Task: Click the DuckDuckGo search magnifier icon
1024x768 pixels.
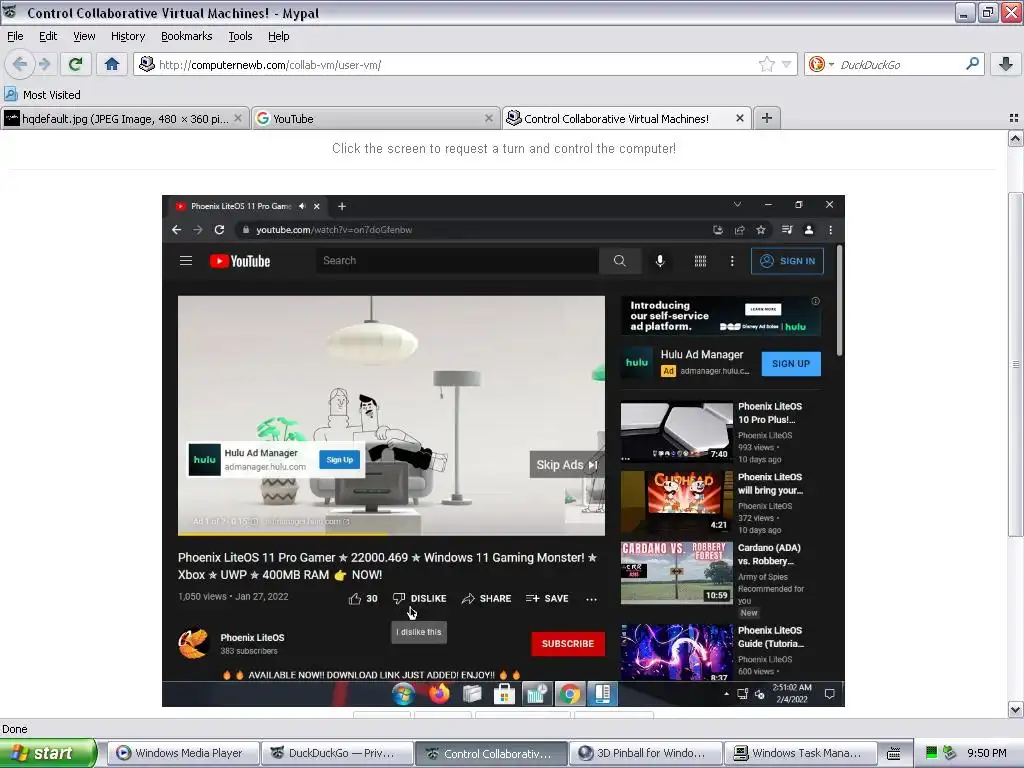Action: pyautogui.click(x=972, y=64)
